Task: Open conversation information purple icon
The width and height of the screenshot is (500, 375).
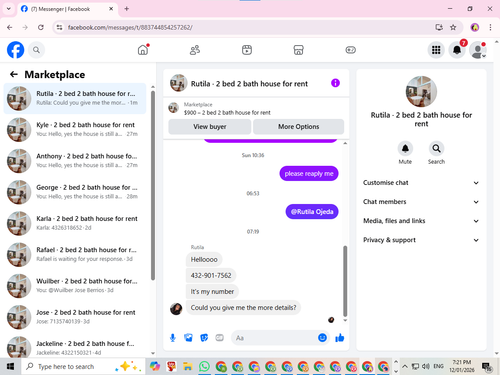Action: pyautogui.click(x=335, y=83)
